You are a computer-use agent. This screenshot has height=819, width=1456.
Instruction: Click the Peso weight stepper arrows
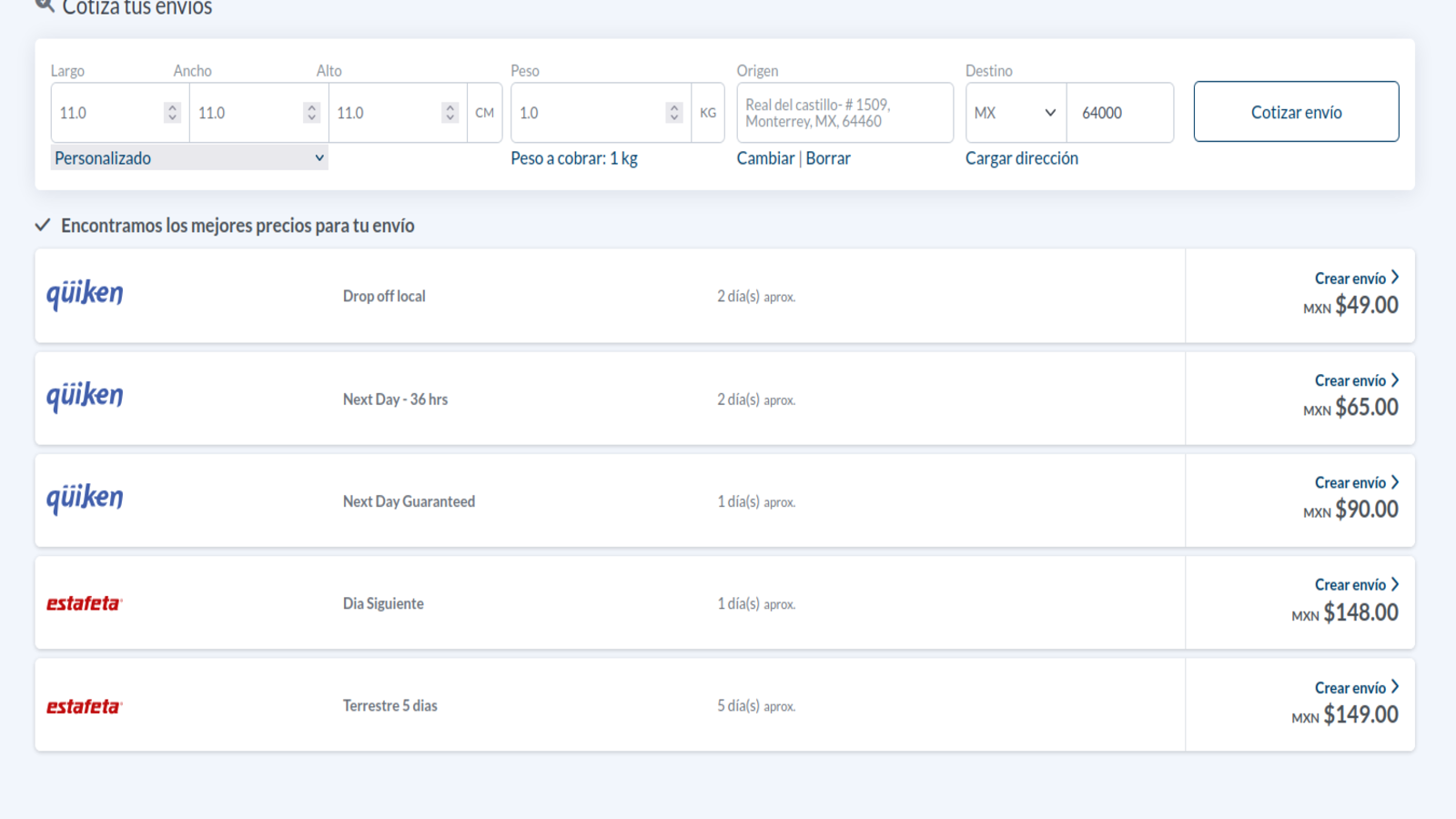tap(673, 113)
